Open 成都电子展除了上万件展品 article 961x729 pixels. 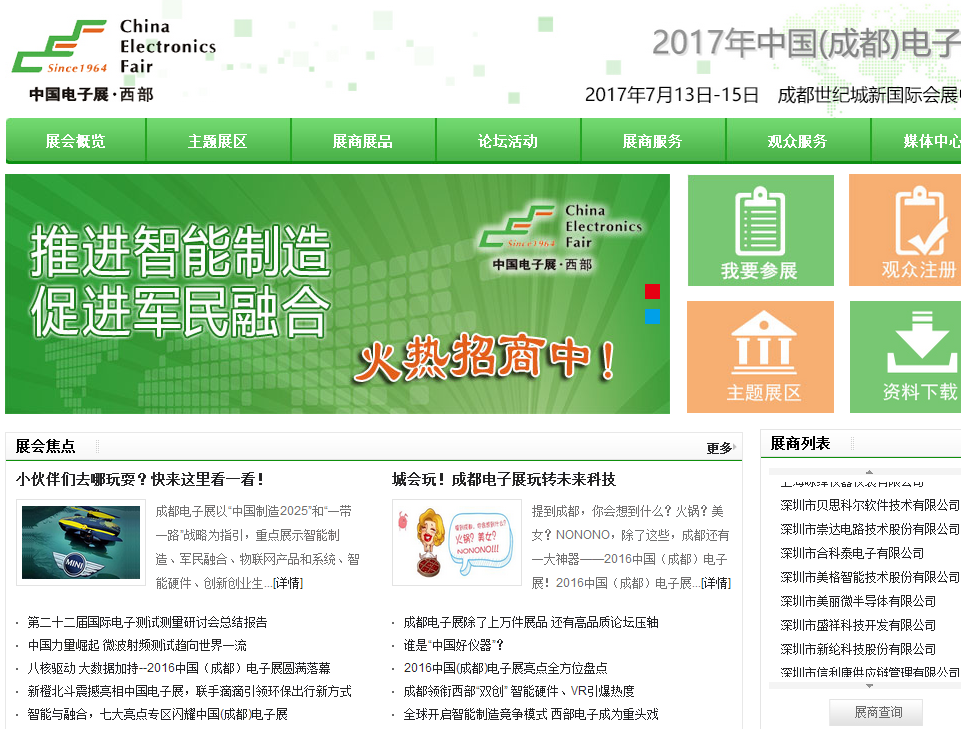coord(531,622)
